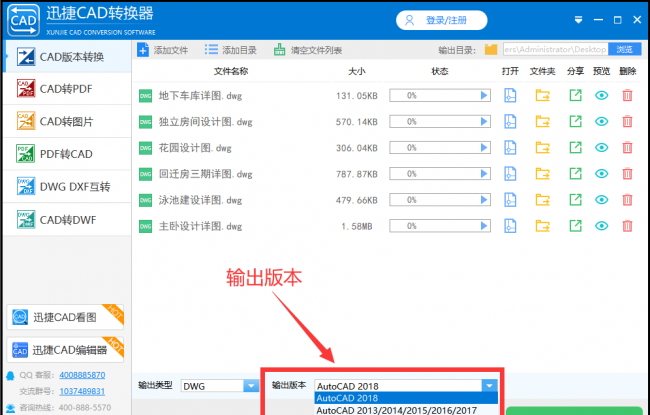Open file 独立房间设计图.dwg with its open icon

510,122
